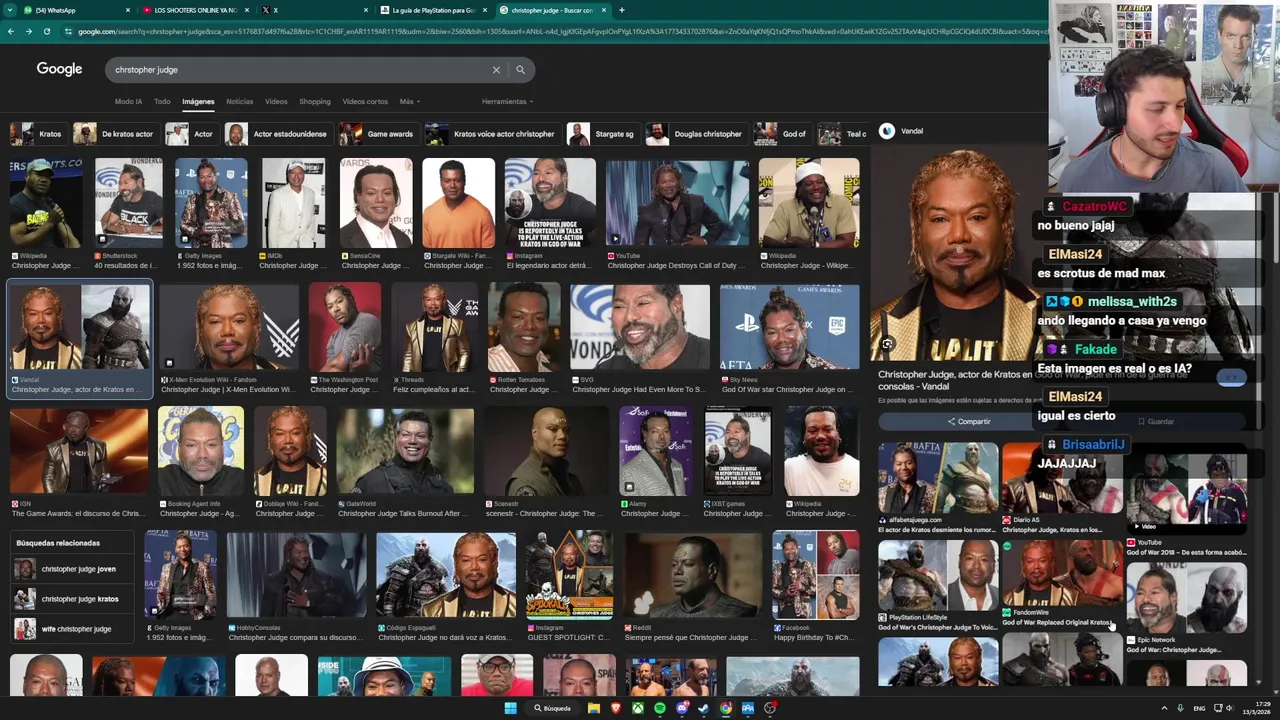Open Xbox app from taskbar
The height and width of the screenshot is (720, 1280).
pos(638,708)
